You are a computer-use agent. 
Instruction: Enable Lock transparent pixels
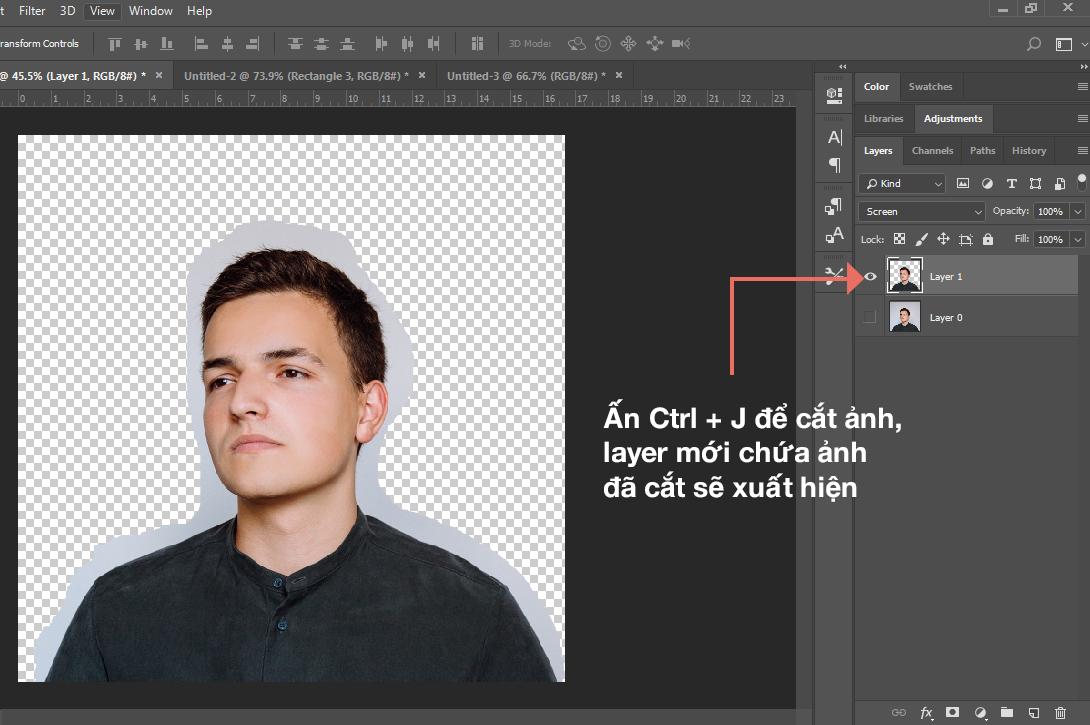click(x=899, y=240)
